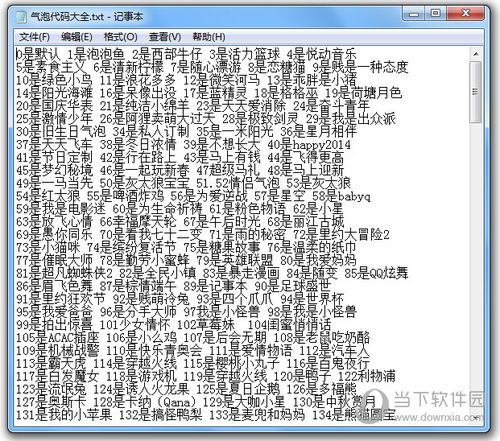This screenshot has width=500, height=441.
Task: Click the Notepad icon in the title bar
Action: tap(21, 16)
